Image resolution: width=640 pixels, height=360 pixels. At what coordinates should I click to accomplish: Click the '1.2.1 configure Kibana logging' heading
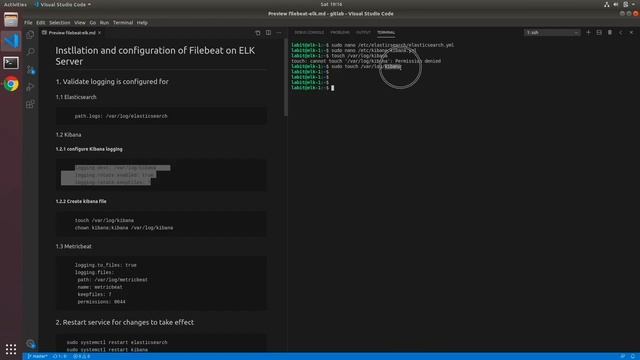tap(89, 149)
